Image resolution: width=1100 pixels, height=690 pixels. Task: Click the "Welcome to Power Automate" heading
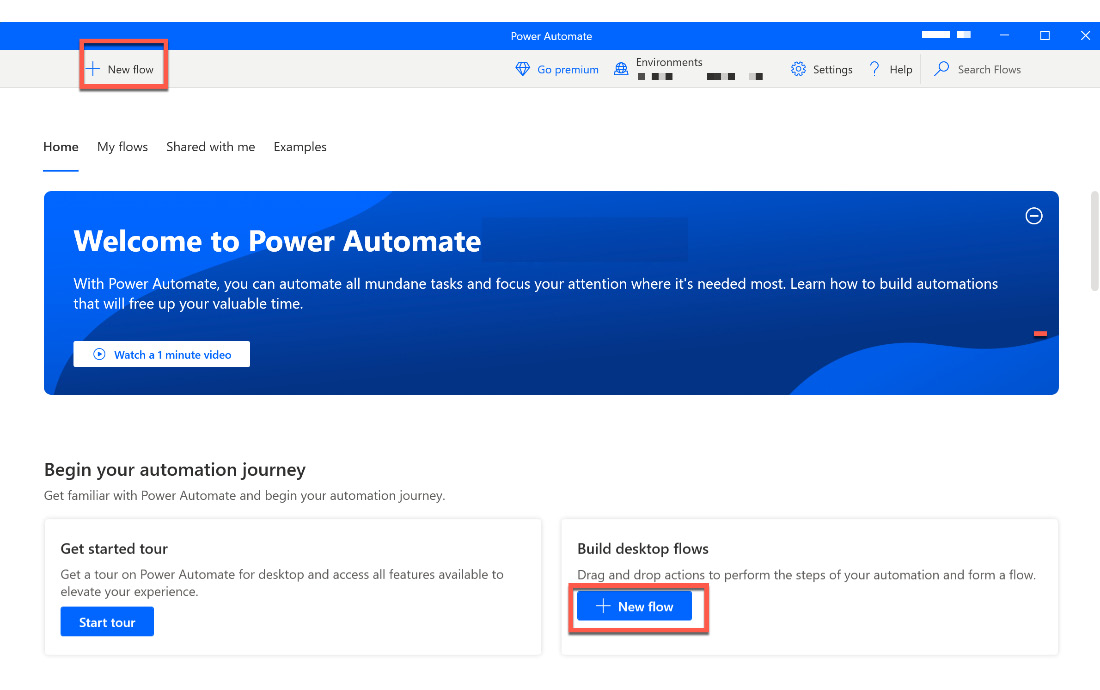tap(277, 241)
